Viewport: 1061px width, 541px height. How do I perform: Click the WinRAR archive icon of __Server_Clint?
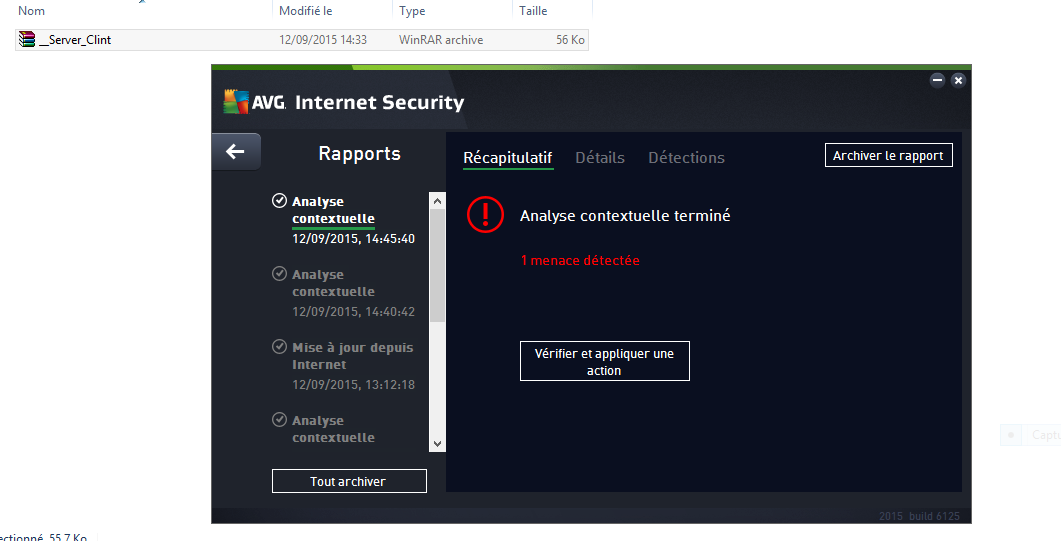click(x=27, y=40)
